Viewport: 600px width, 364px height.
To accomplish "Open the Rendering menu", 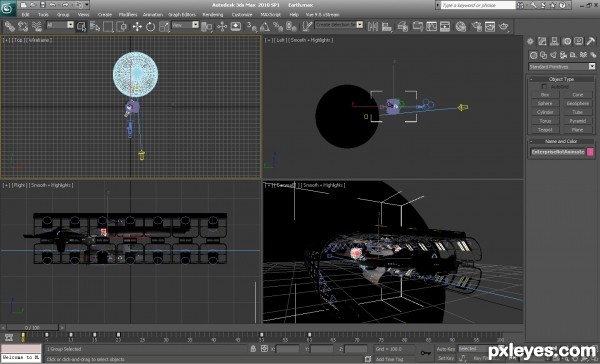I will click(213, 15).
